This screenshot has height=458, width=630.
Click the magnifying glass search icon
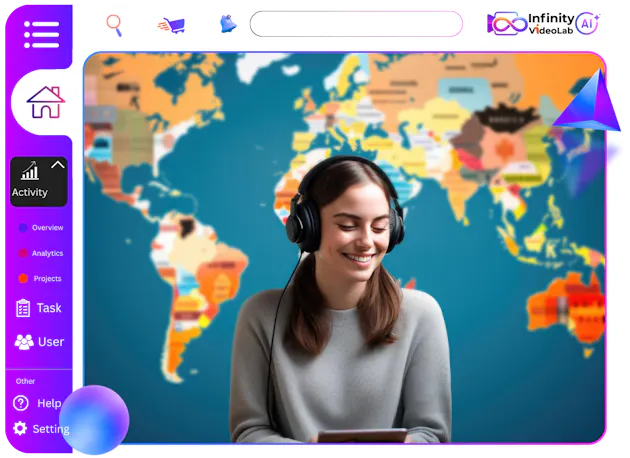tap(114, 24)
